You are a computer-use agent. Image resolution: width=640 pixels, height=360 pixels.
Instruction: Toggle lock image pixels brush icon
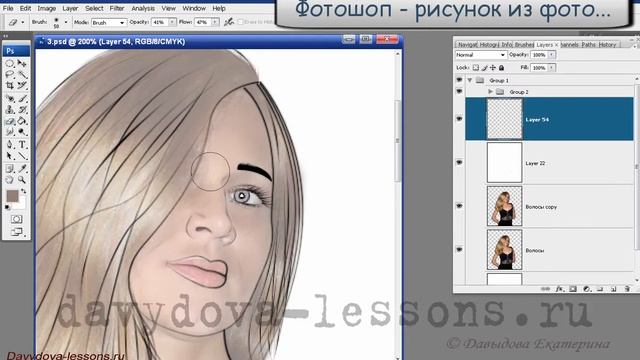(484, 68)
